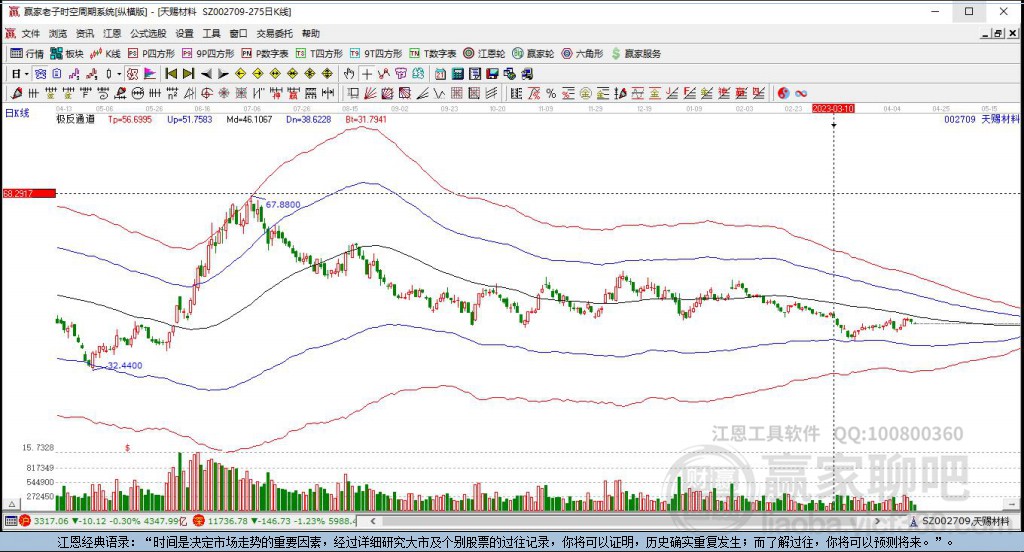1024x552 pixels.
Task: Open the 板块 sector view
Action: 67,54
